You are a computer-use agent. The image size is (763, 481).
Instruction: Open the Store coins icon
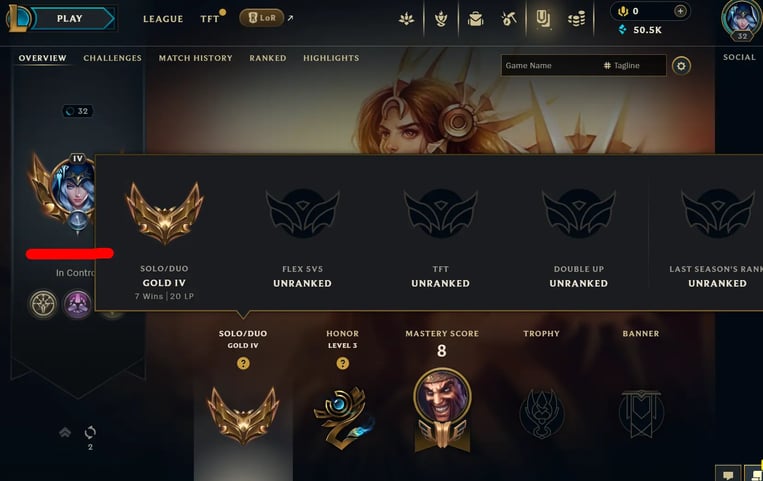click(x=577, y=19)
